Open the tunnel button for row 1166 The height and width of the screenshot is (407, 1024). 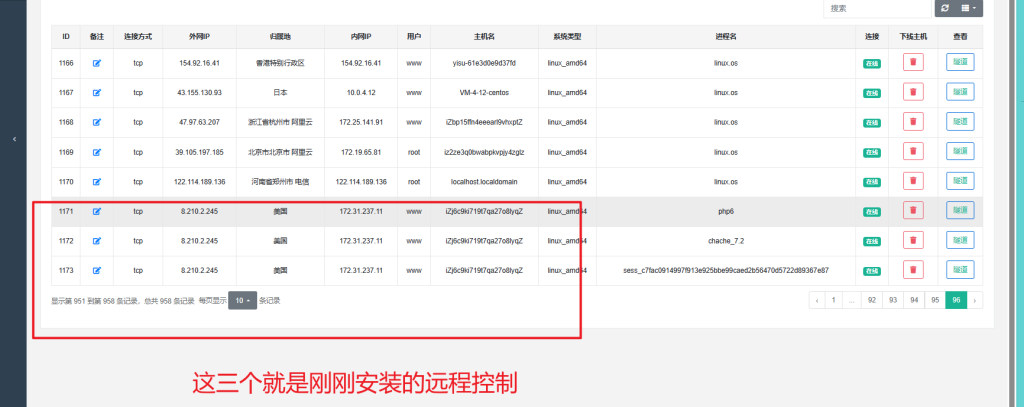pos(960,62)
